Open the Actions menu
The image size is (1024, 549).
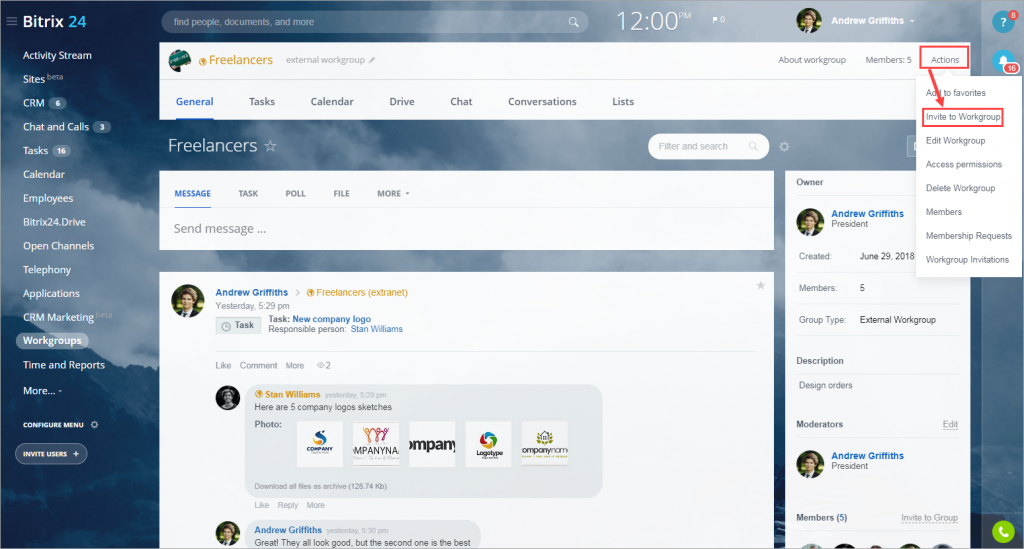coord(944,59)
